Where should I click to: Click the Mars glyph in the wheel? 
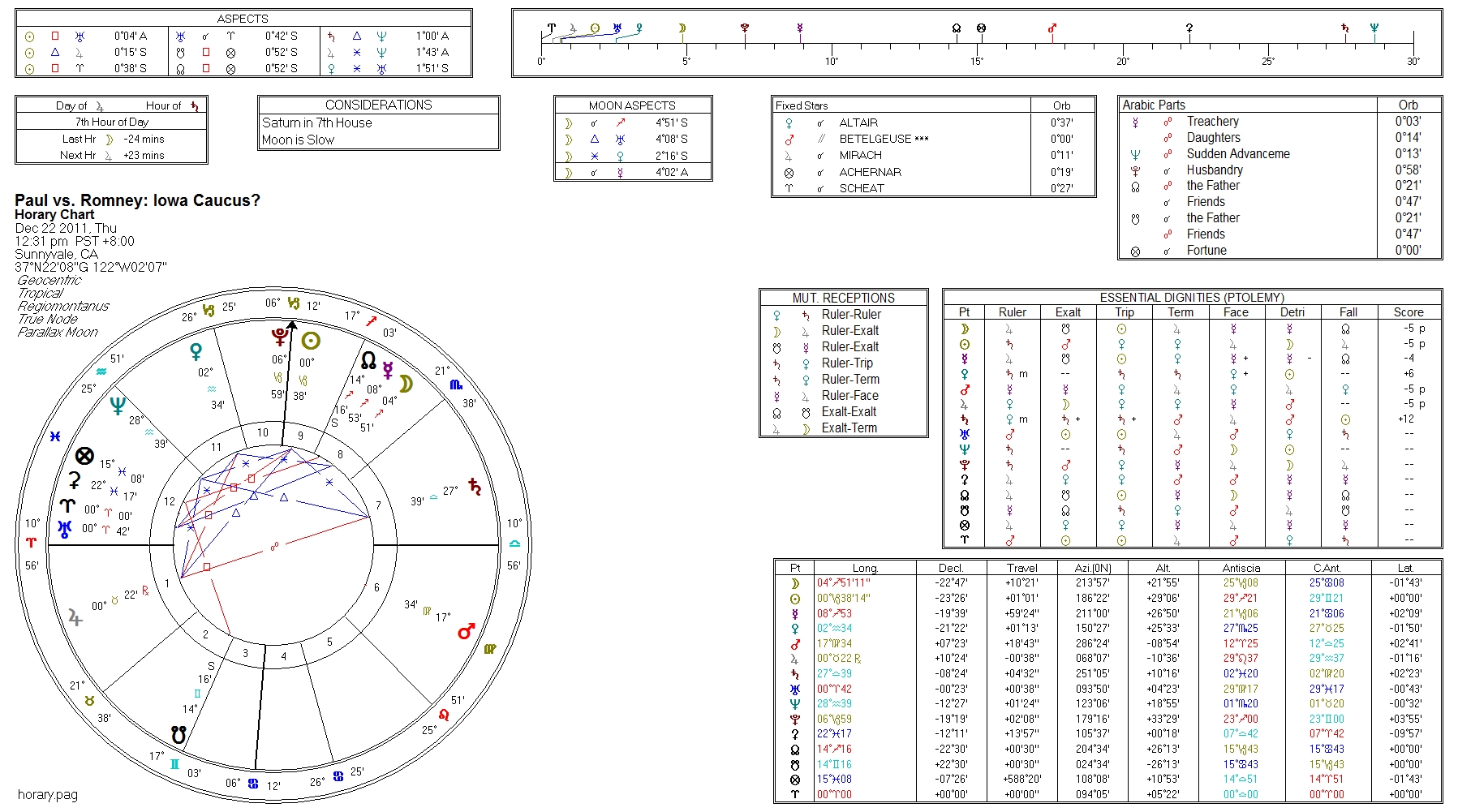point(466,631)
